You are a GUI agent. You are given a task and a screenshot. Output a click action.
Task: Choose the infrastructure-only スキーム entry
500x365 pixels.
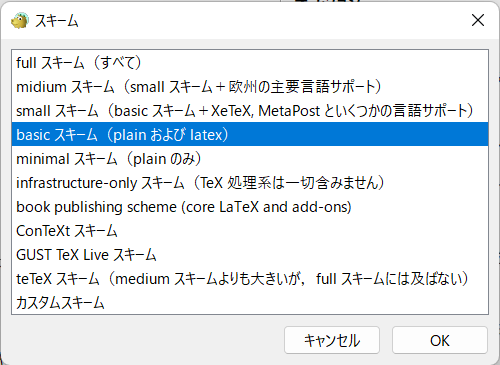click(x=250, y=183)
